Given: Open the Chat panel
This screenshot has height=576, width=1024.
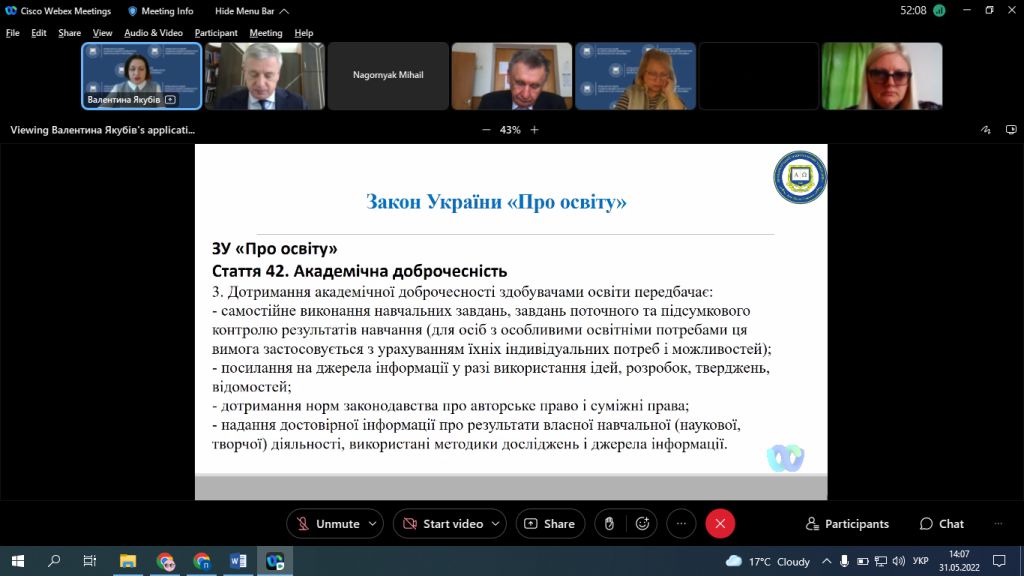Looking at the screenshot, I should click(941, 524).
